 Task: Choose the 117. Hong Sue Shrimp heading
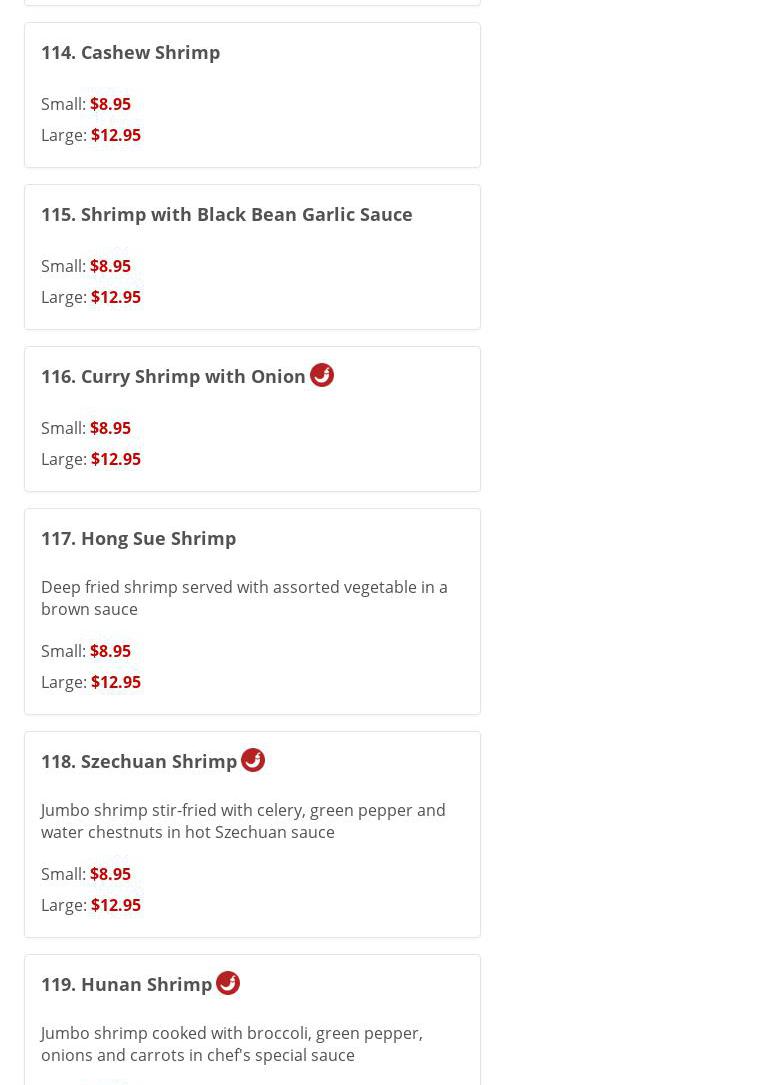[138, 538]
